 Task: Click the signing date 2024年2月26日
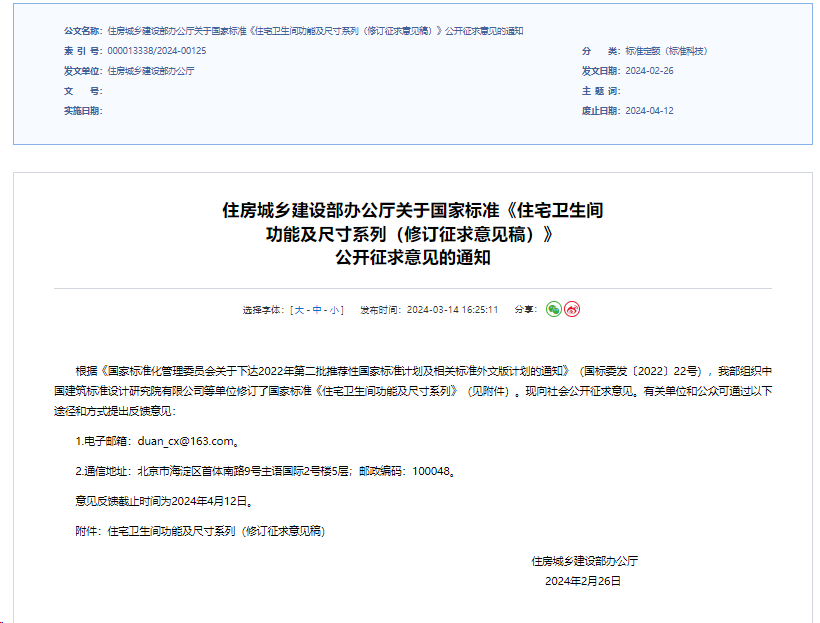coord(583,581)
